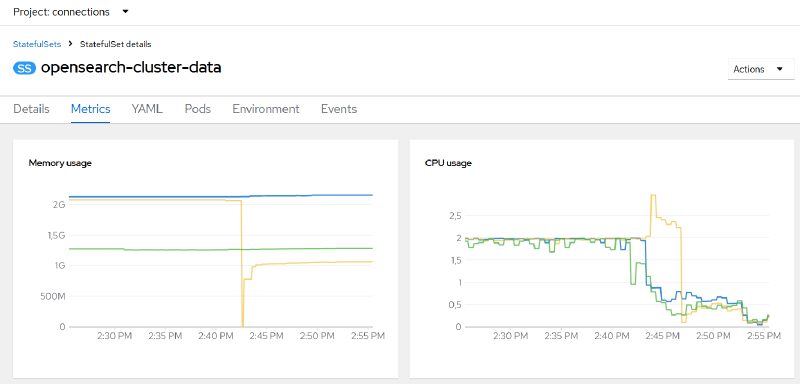800x384 pixels.
Task: Click the StatefulSet details breadcrumb text
Action: click(x=115, y=44)
